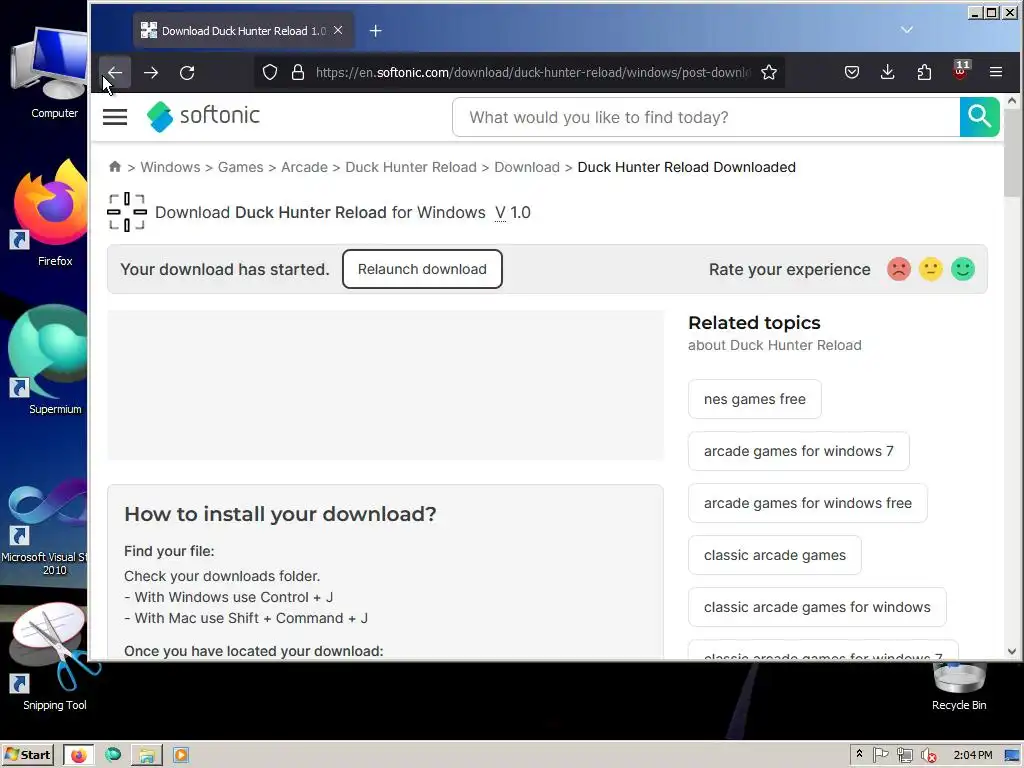
Task: Expand the list all tabs chevron
Action: (906, 30)
